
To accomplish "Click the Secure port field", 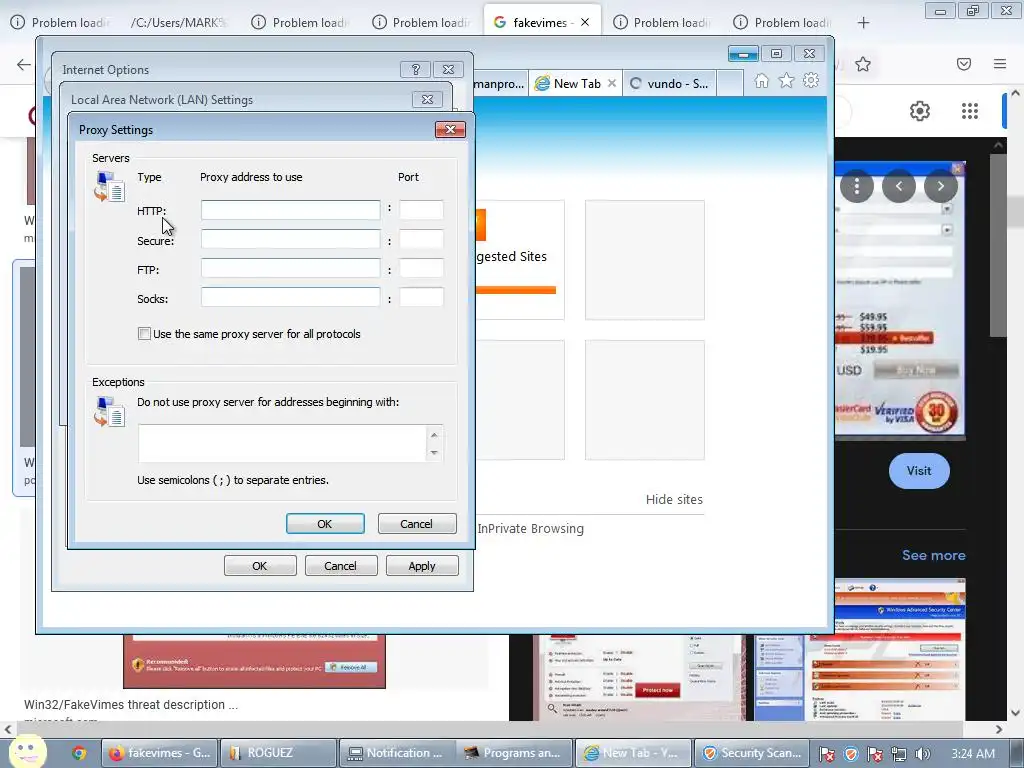I will coord(421,239).
